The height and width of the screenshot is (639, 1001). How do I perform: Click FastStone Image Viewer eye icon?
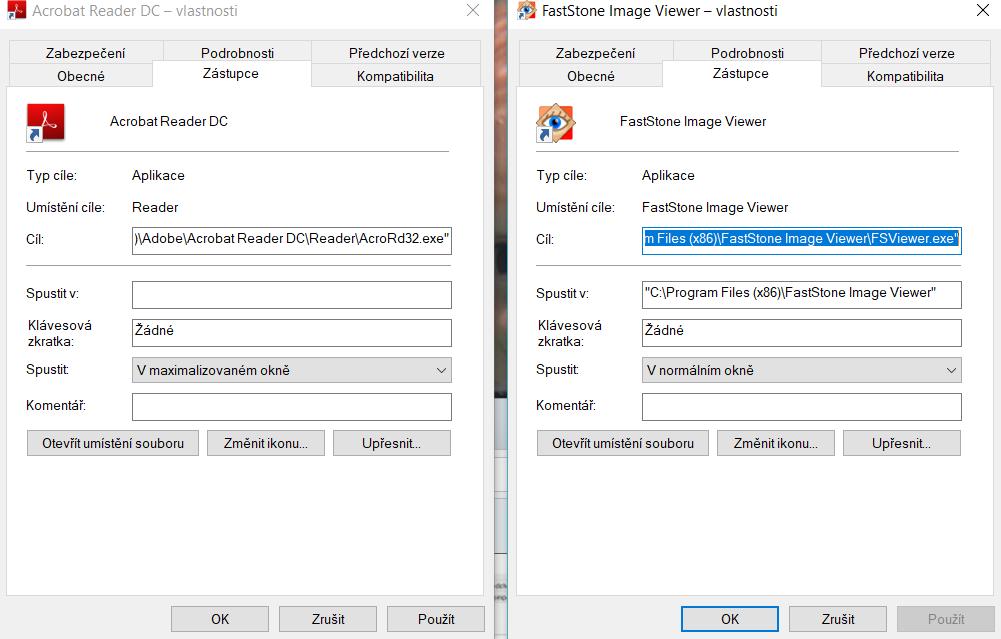point(555,122)
